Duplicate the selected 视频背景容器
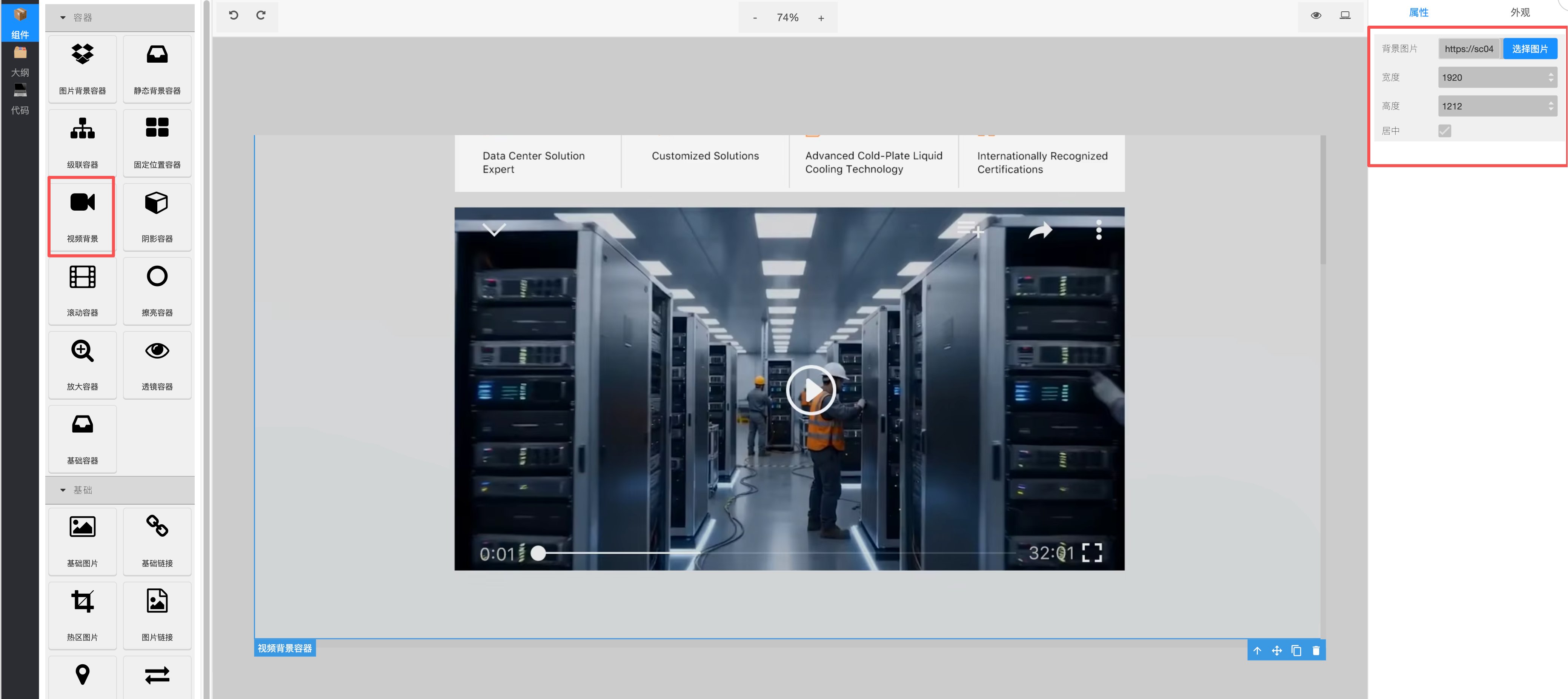This screenshot has height=699, width=1568. pos(1296,650)
